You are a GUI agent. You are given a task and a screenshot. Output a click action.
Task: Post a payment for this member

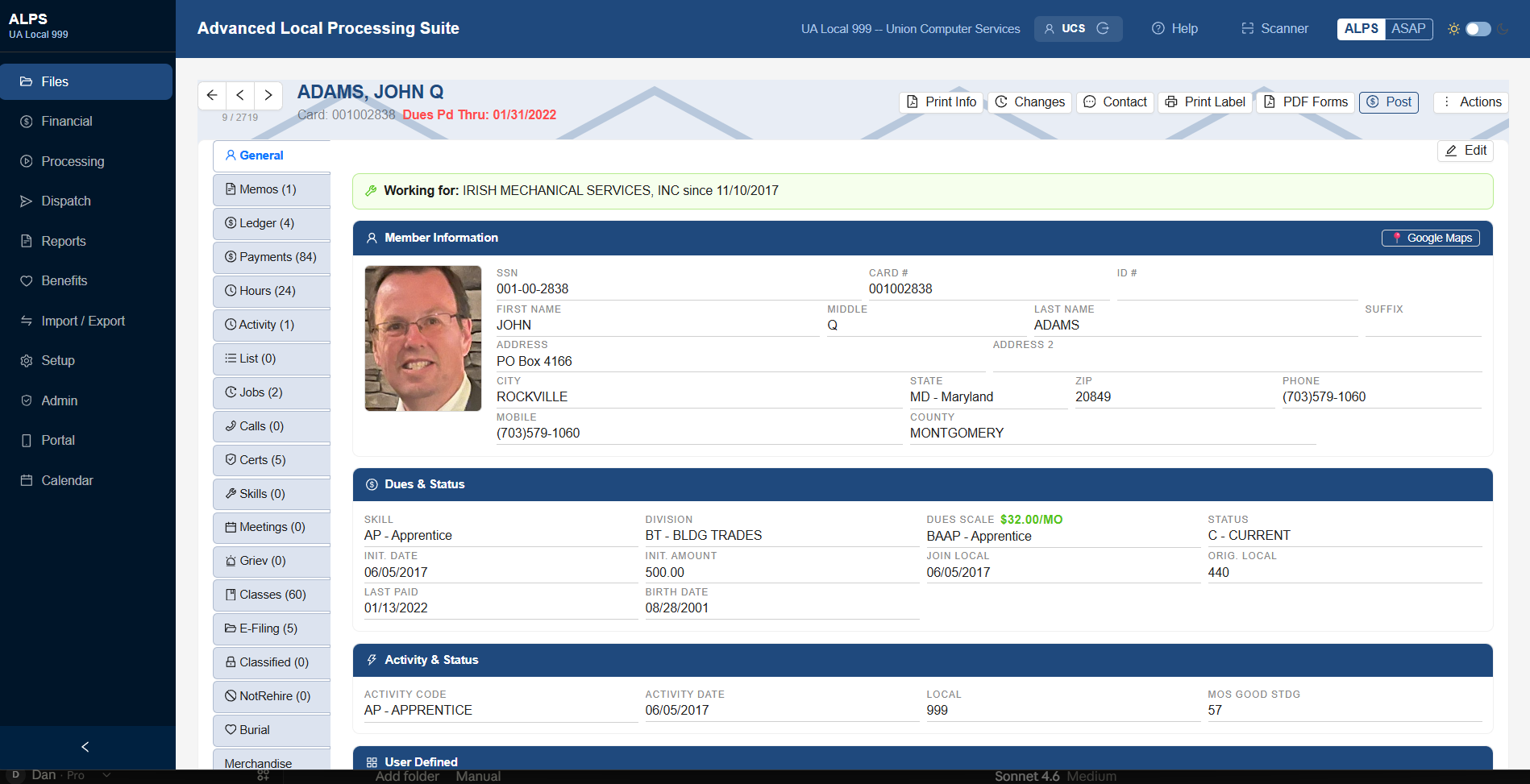point(1389,102)
